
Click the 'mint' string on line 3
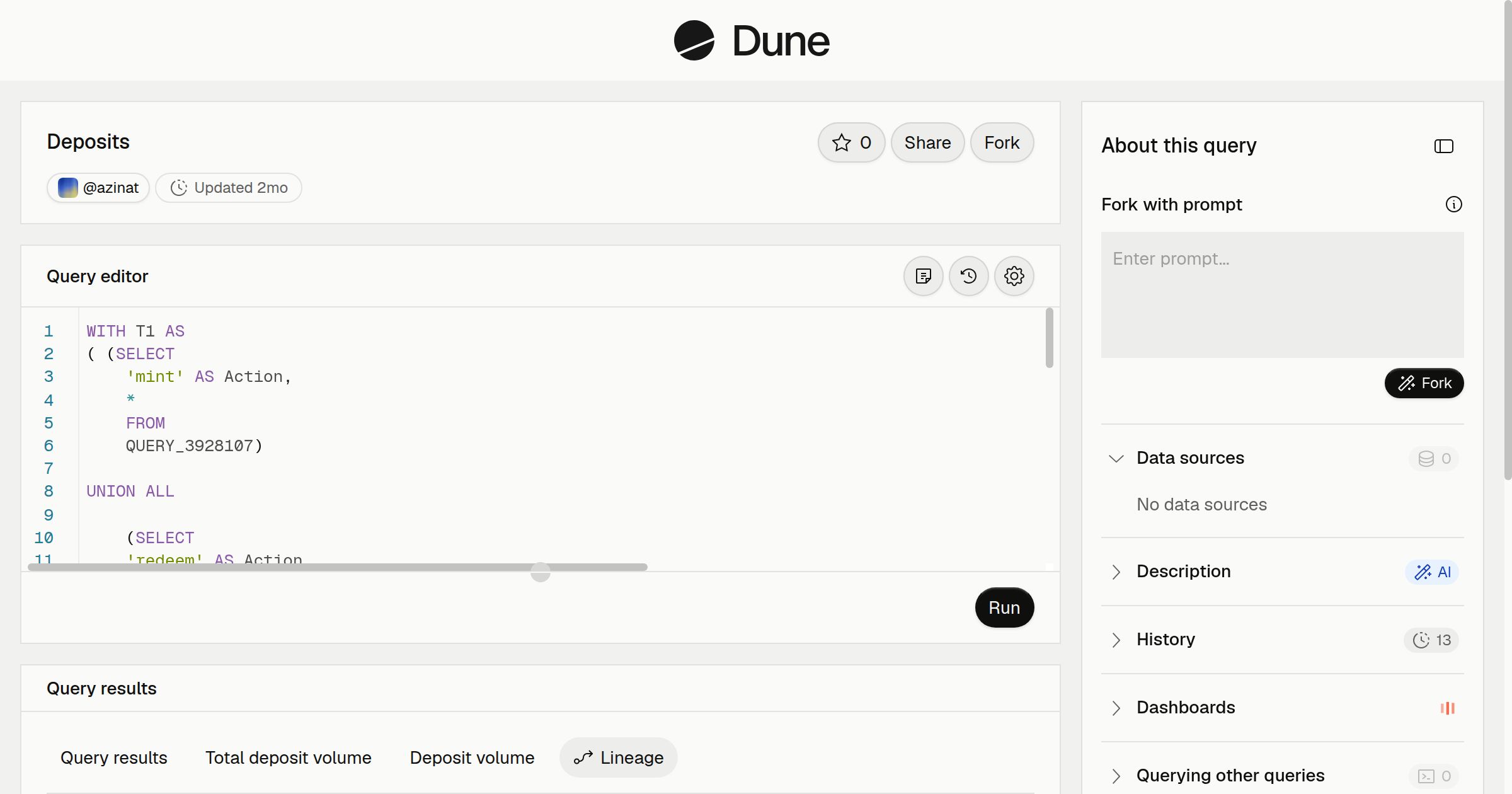point(155,377)
